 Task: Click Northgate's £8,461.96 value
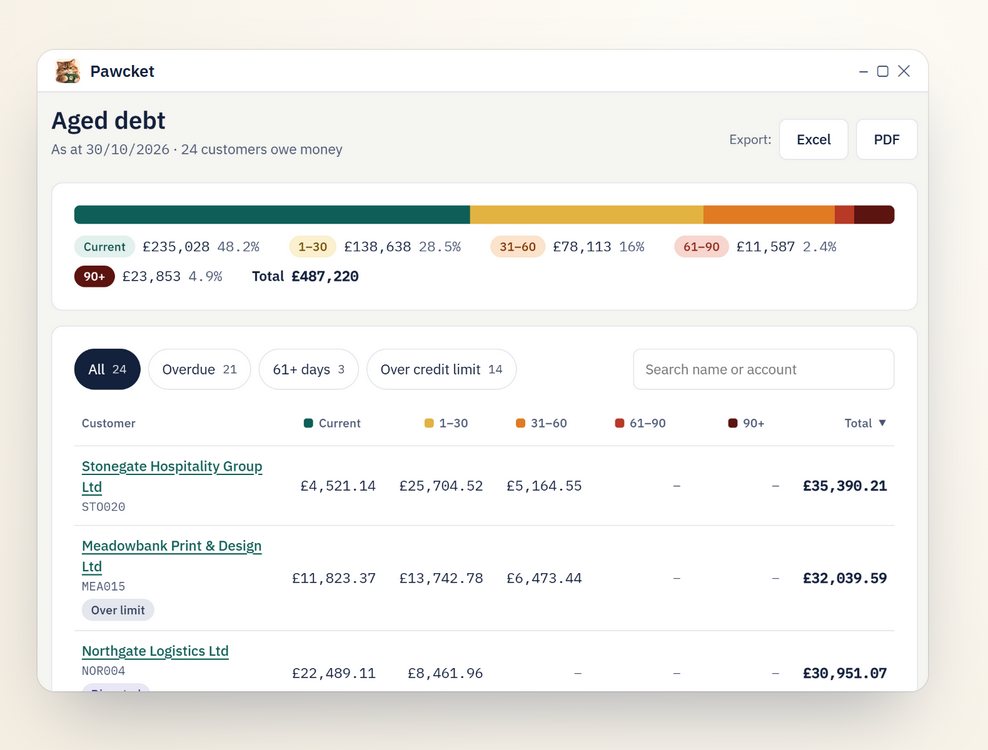pos(445,673)
